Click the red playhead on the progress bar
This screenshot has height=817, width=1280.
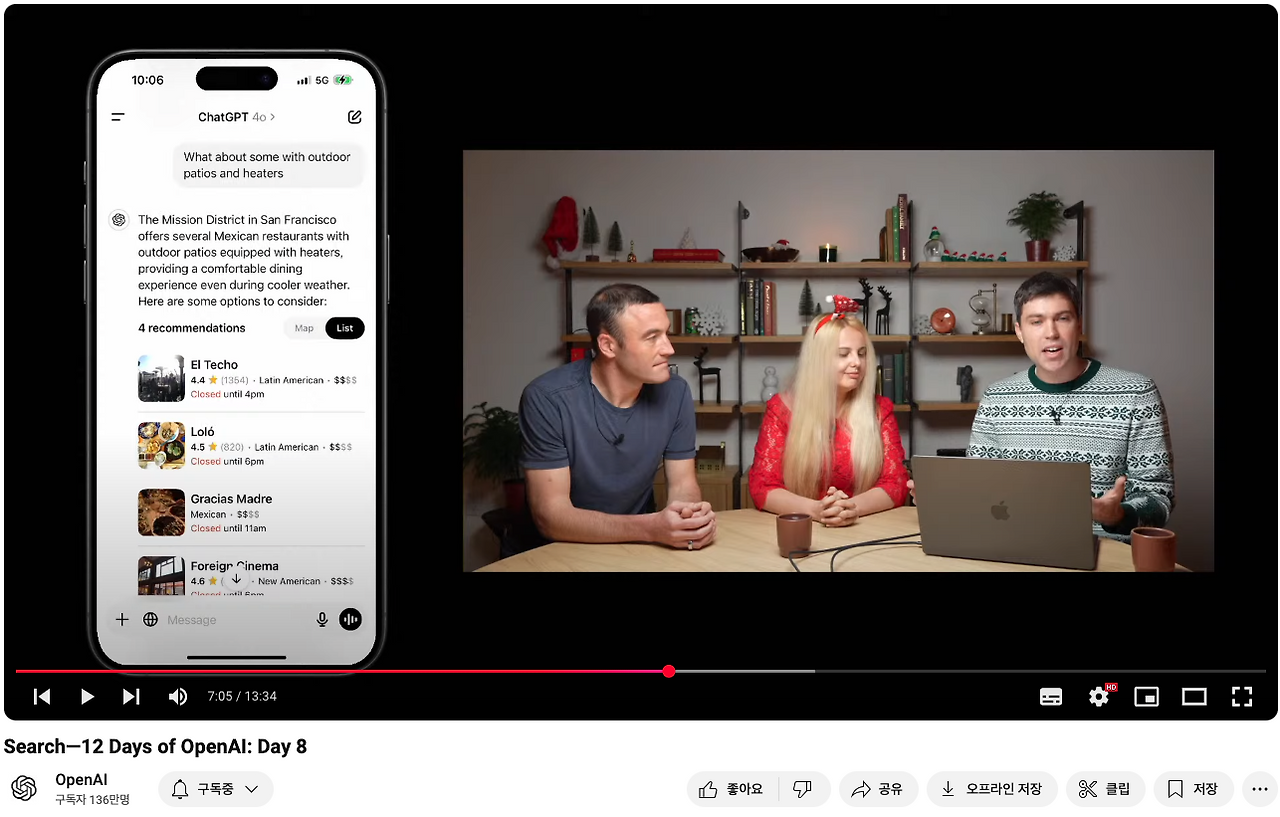669,671
